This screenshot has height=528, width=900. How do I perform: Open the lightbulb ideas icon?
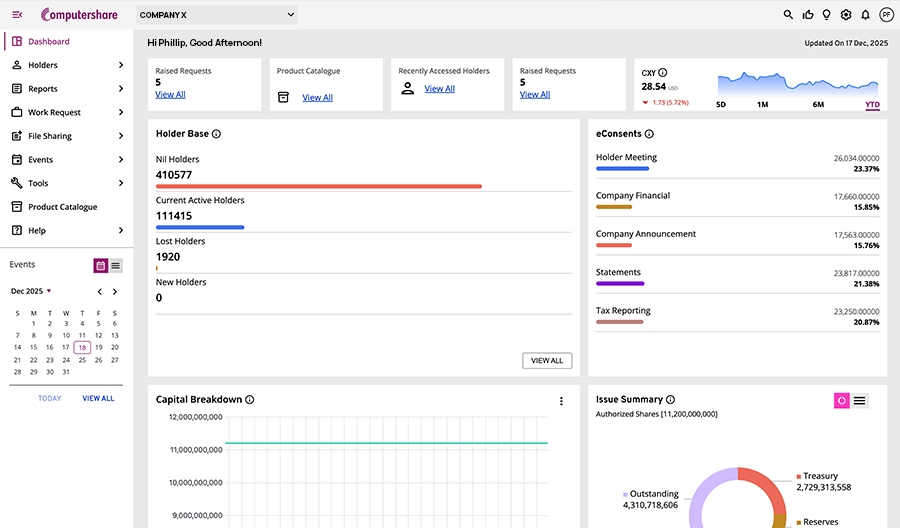point(827,15)
